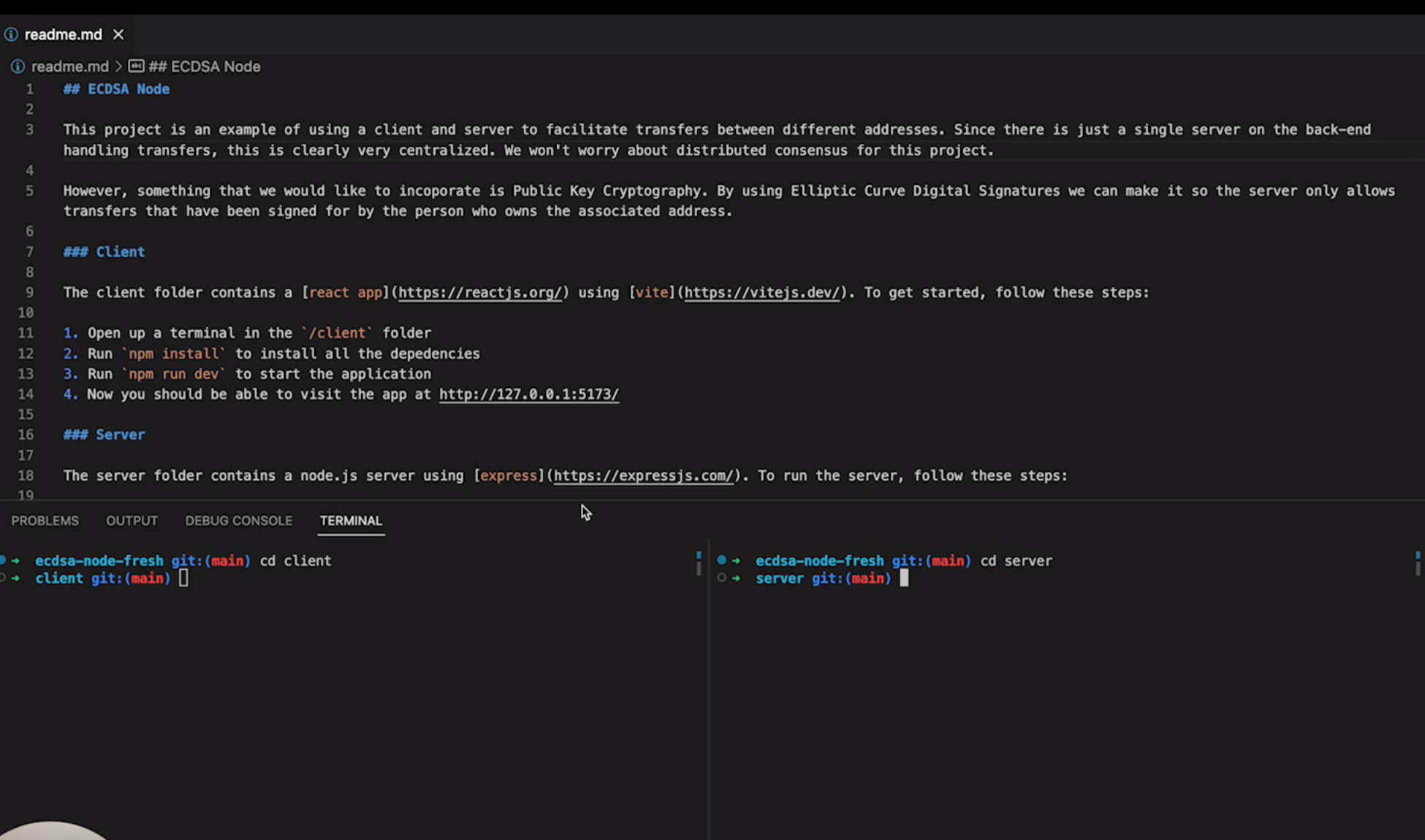Click the info icon on the readme.md tab
Image resolution: width=1425 pixels, height=840 pixels.
point(11,34)
